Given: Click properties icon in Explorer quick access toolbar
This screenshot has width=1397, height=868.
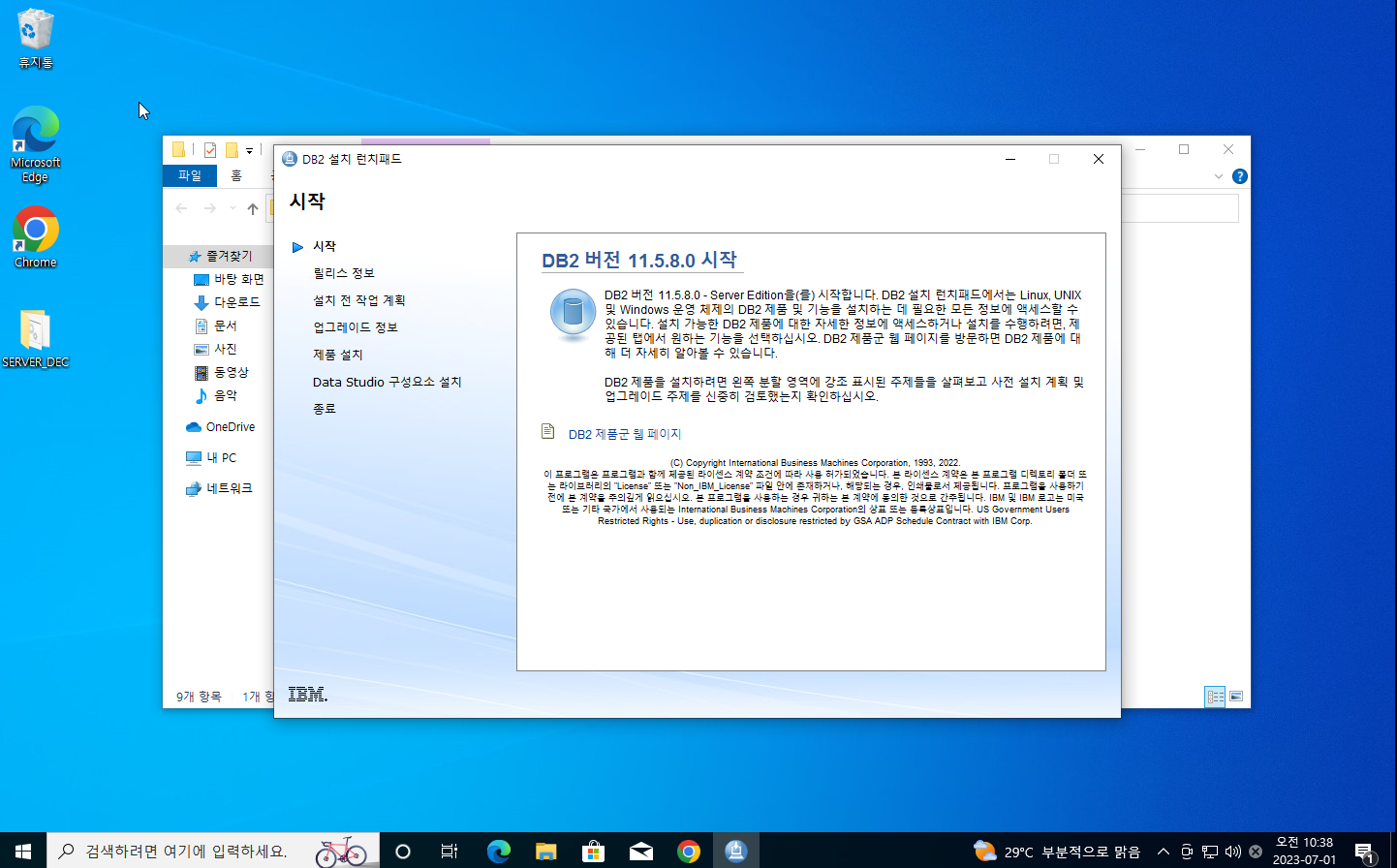Looking at the screenshot, I should coord(210,150).
